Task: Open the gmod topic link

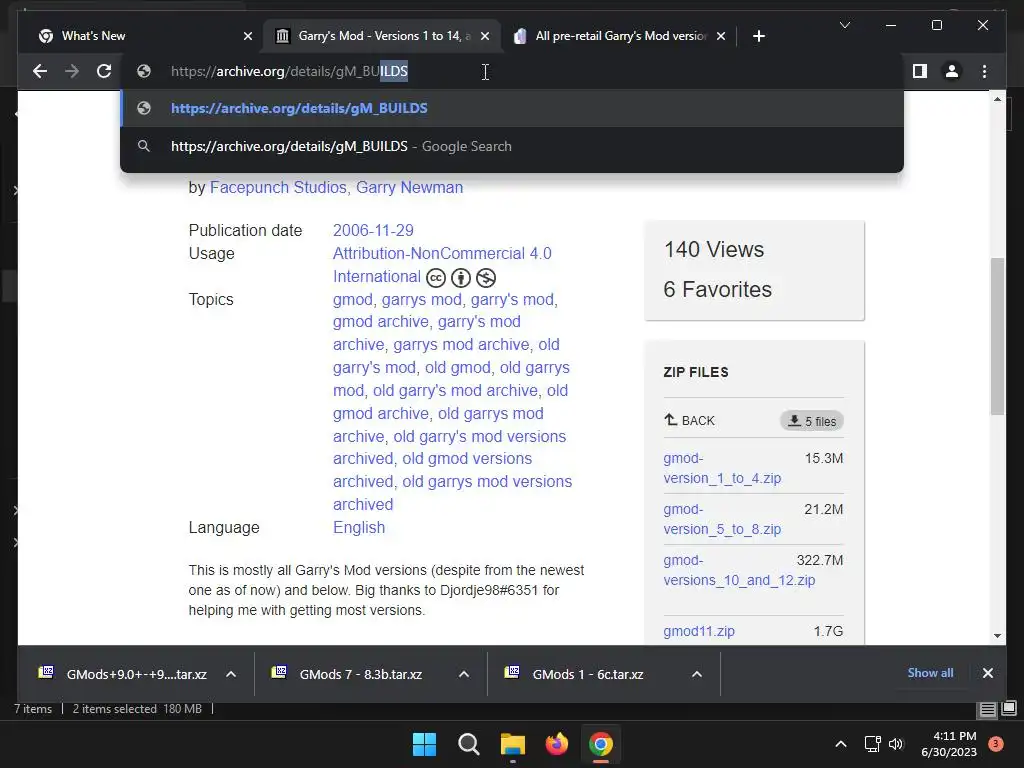Action: click(353, 300)
